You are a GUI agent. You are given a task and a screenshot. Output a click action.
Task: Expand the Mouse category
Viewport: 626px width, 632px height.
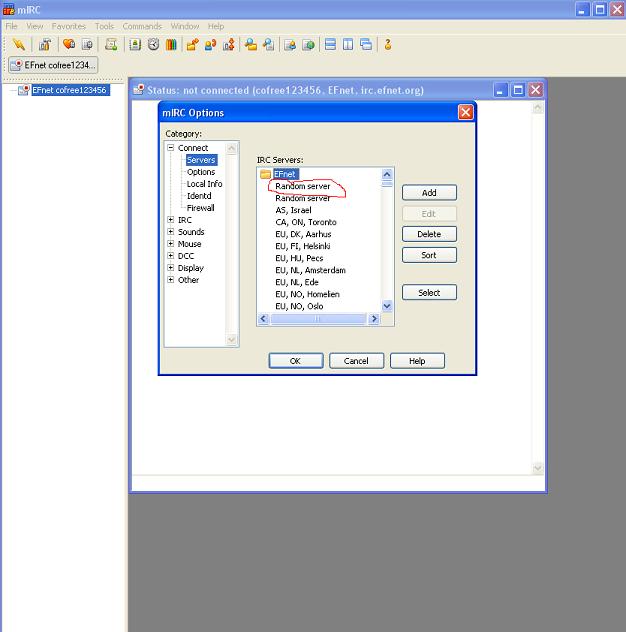click(x=171, y=244)
